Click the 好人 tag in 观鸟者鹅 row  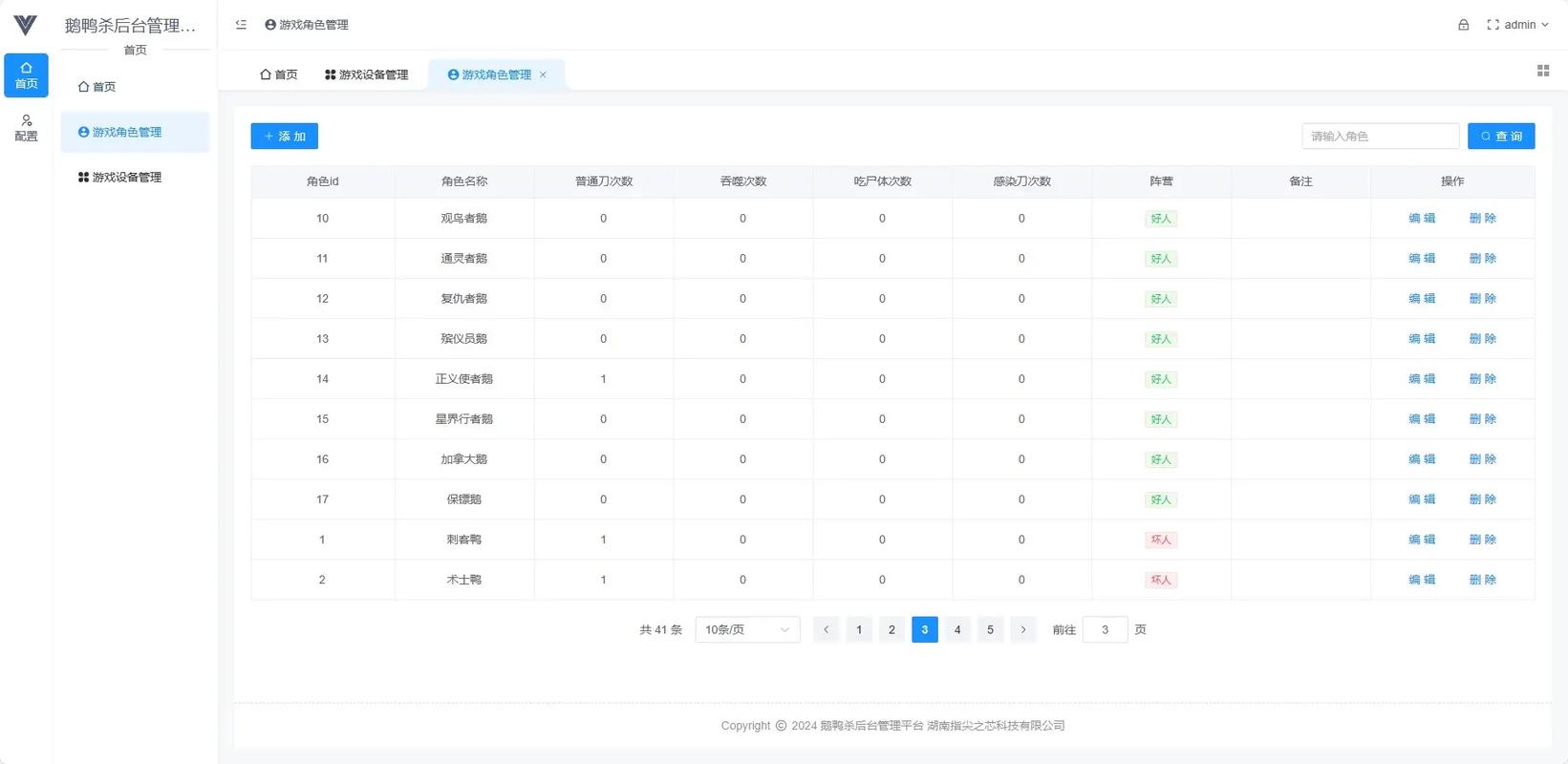1161,219
